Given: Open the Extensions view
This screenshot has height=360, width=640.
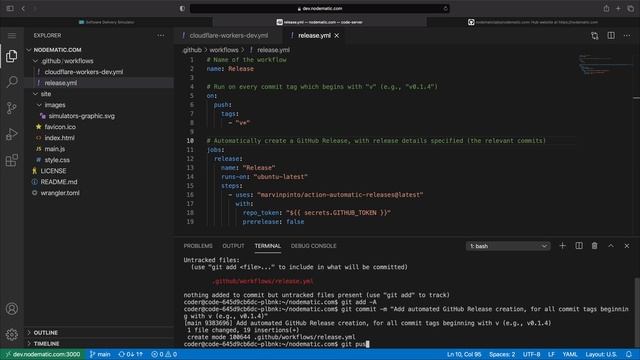Looking at the screenshot, I should tap(12, 160).
